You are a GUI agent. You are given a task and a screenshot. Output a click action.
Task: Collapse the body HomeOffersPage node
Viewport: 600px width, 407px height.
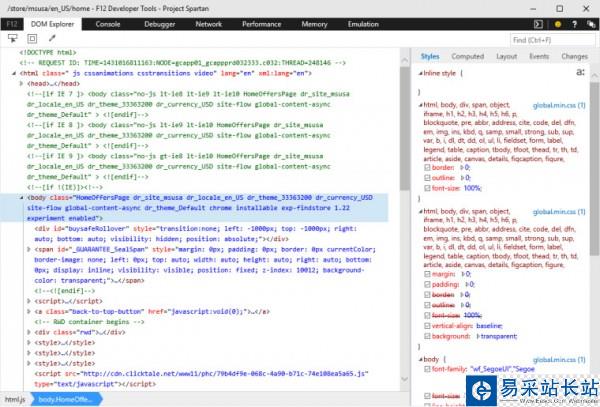pyautogui.click(x=21, y=198)
